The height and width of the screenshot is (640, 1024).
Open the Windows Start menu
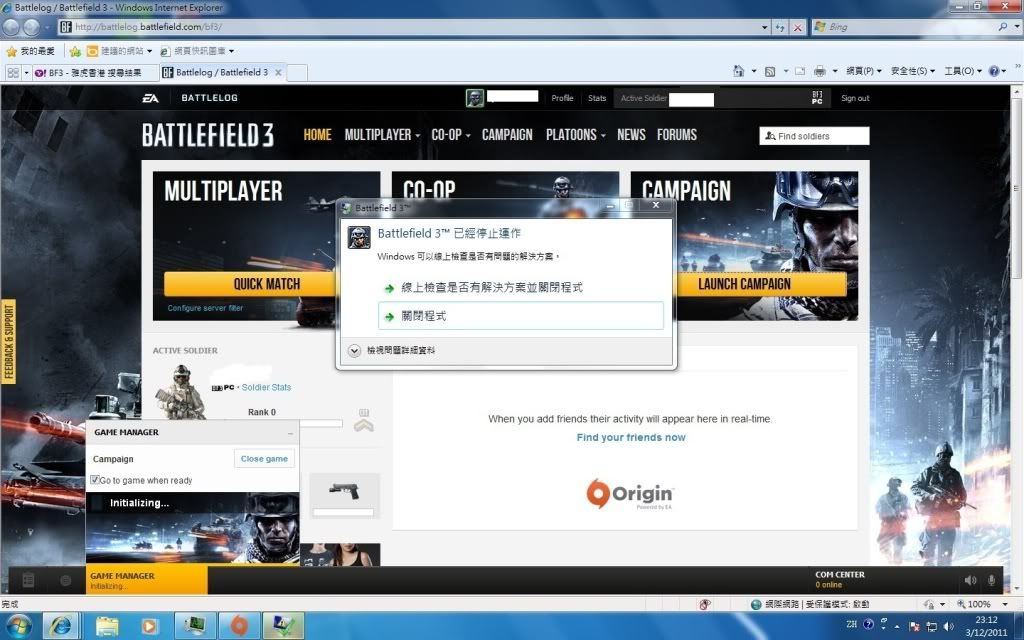point(18,626)
